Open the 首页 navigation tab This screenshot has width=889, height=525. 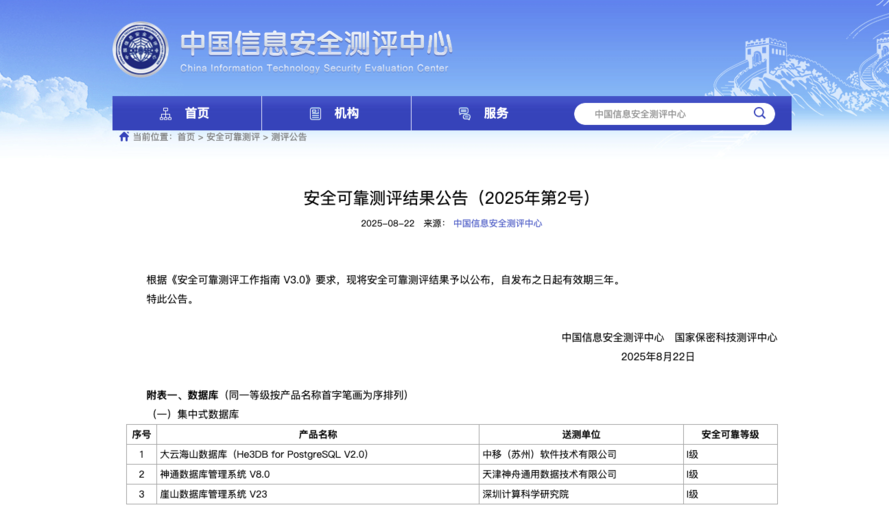[187, 113]
